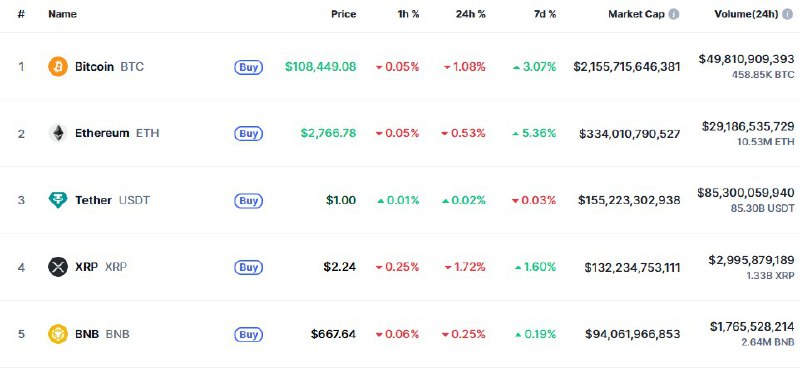The image size is (800, 368).
Task: Click the Bitcoin orange logo icon
Action: pyautogui.click(x=58, y=67)
